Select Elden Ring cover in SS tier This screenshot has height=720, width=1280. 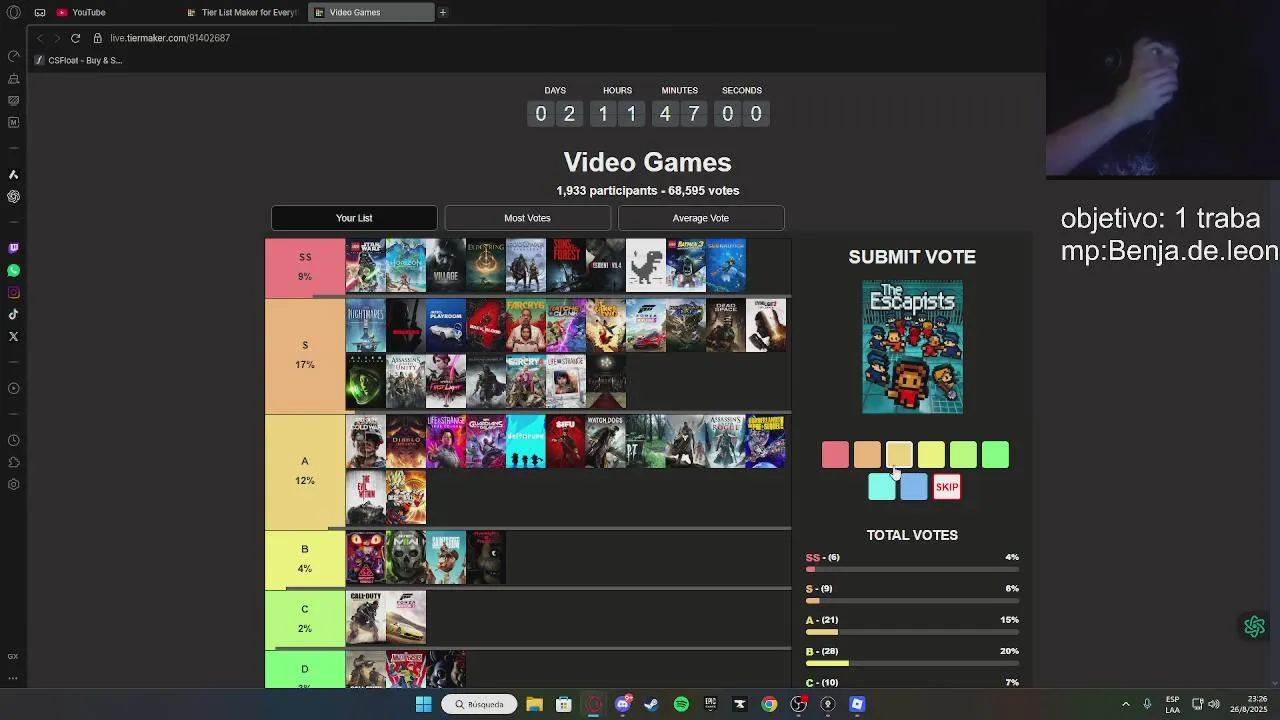485,266
